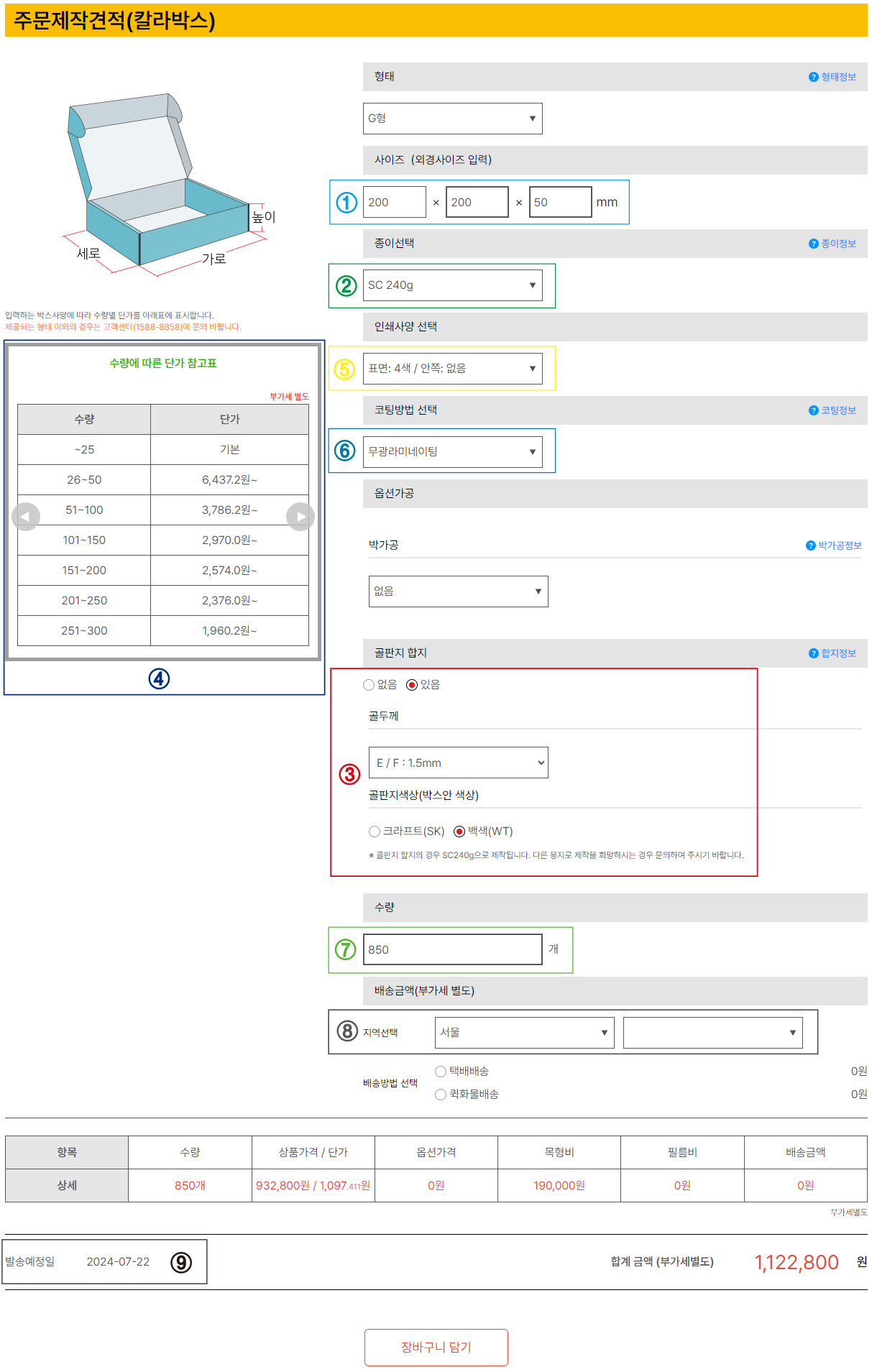Click price cell 2,574.0원~
This screenshot has height=1372, width=872.
pyautogui.click(x=229, y=570)
